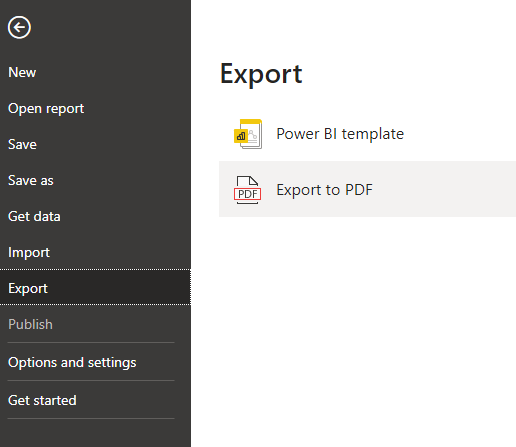
Task: Click the PDF document icon
Action: click(x=247, y=190)
